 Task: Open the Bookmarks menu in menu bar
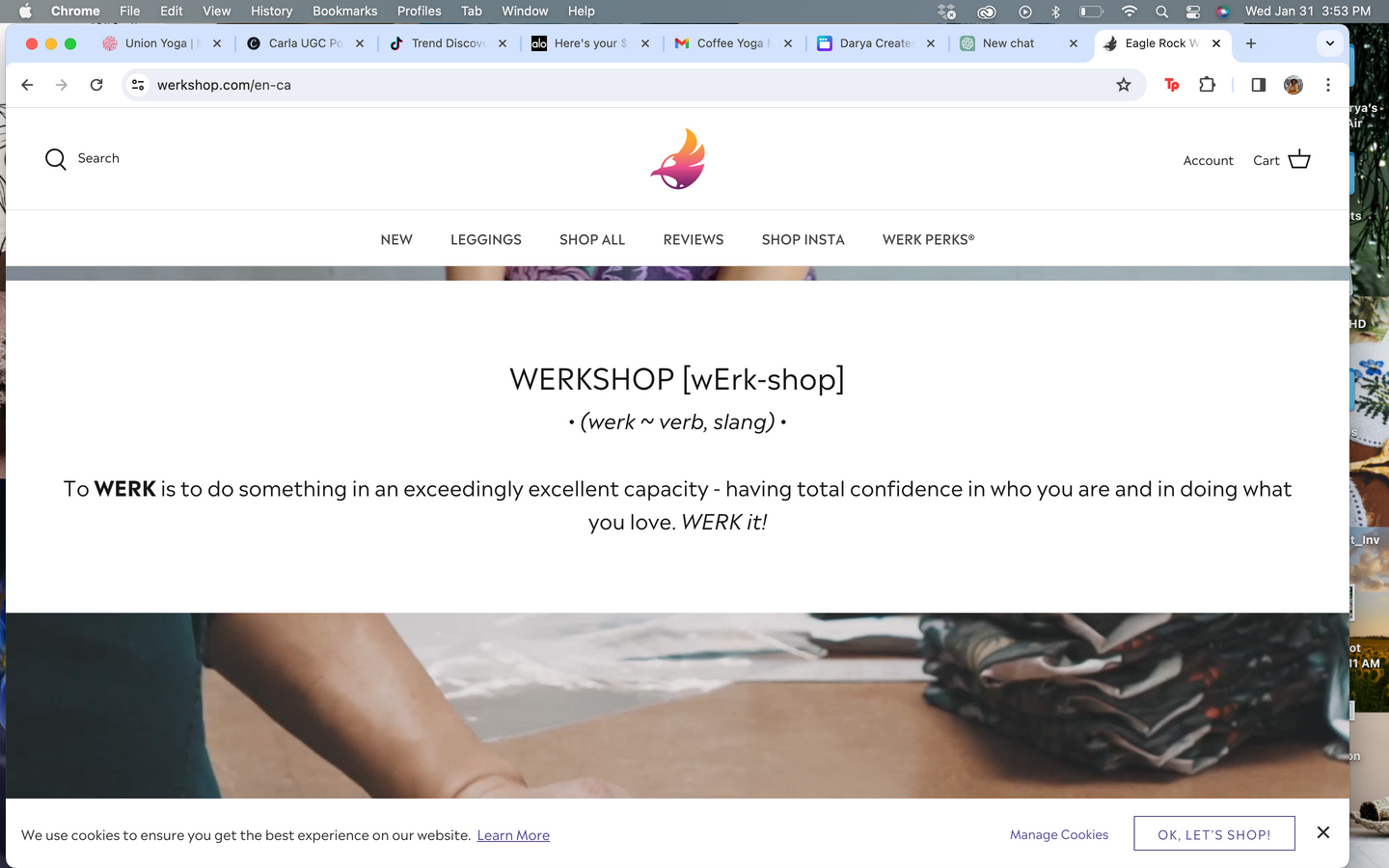[344, 12]
